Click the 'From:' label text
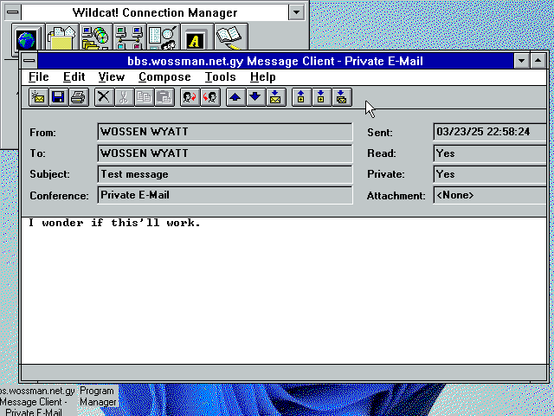The width and height of the screenshot is (554, 416). [x=42, y=133]
